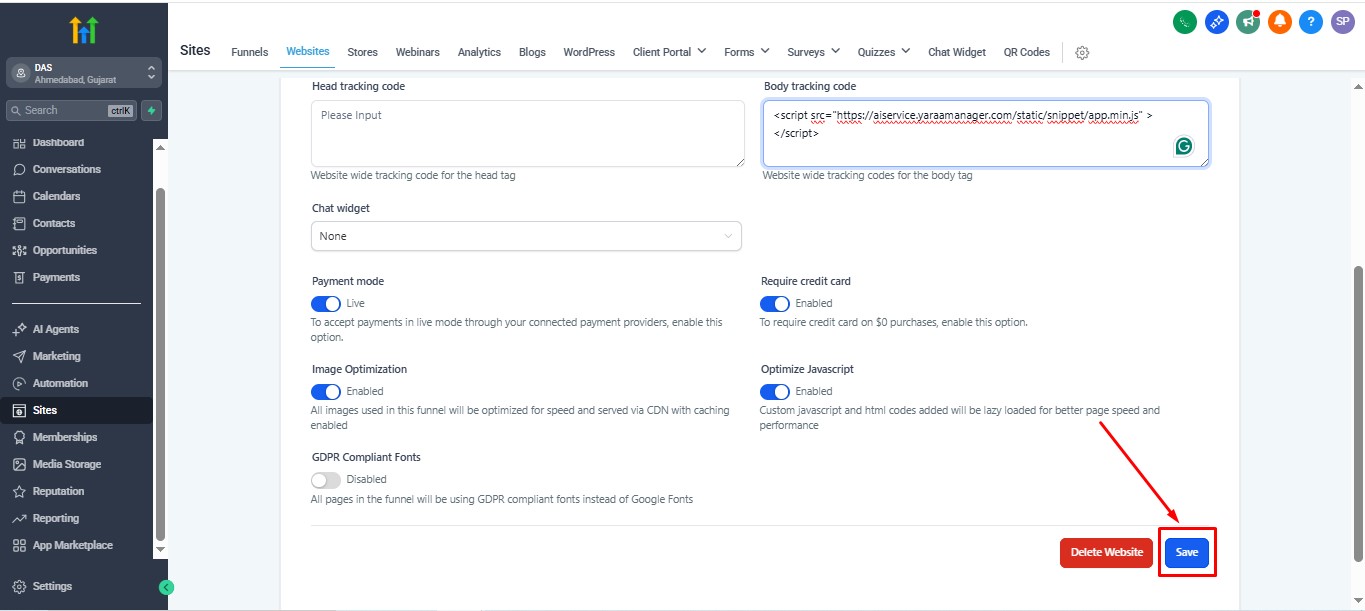Click the Grammarly icon in body tracking code
Image resolution: width=1365 pixels, height=611 pixels.
pos(1184,146)
